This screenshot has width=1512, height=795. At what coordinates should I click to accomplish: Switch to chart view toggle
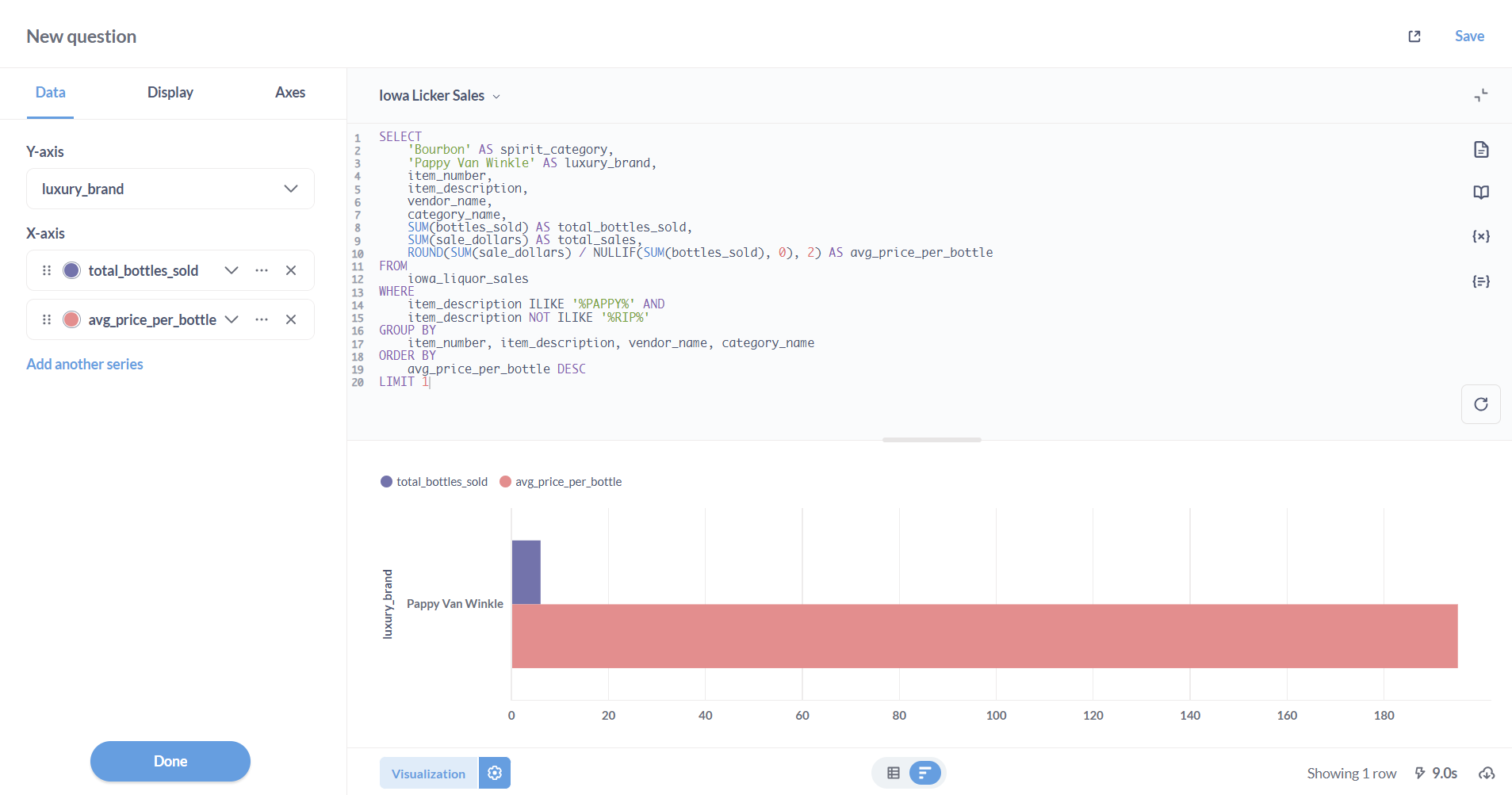[x=924, y=773]
